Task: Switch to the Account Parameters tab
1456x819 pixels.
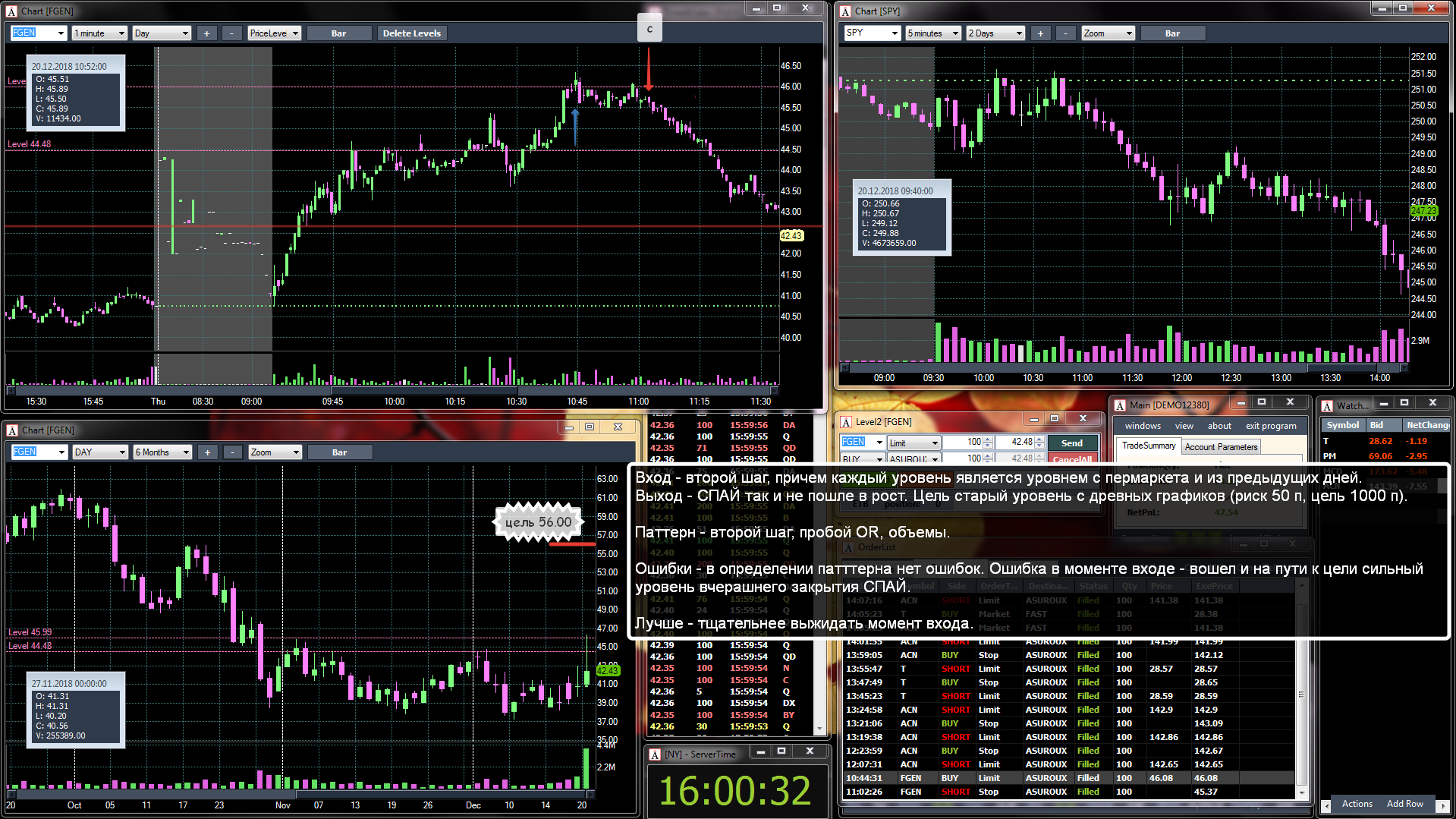Action: [1221, 447]
